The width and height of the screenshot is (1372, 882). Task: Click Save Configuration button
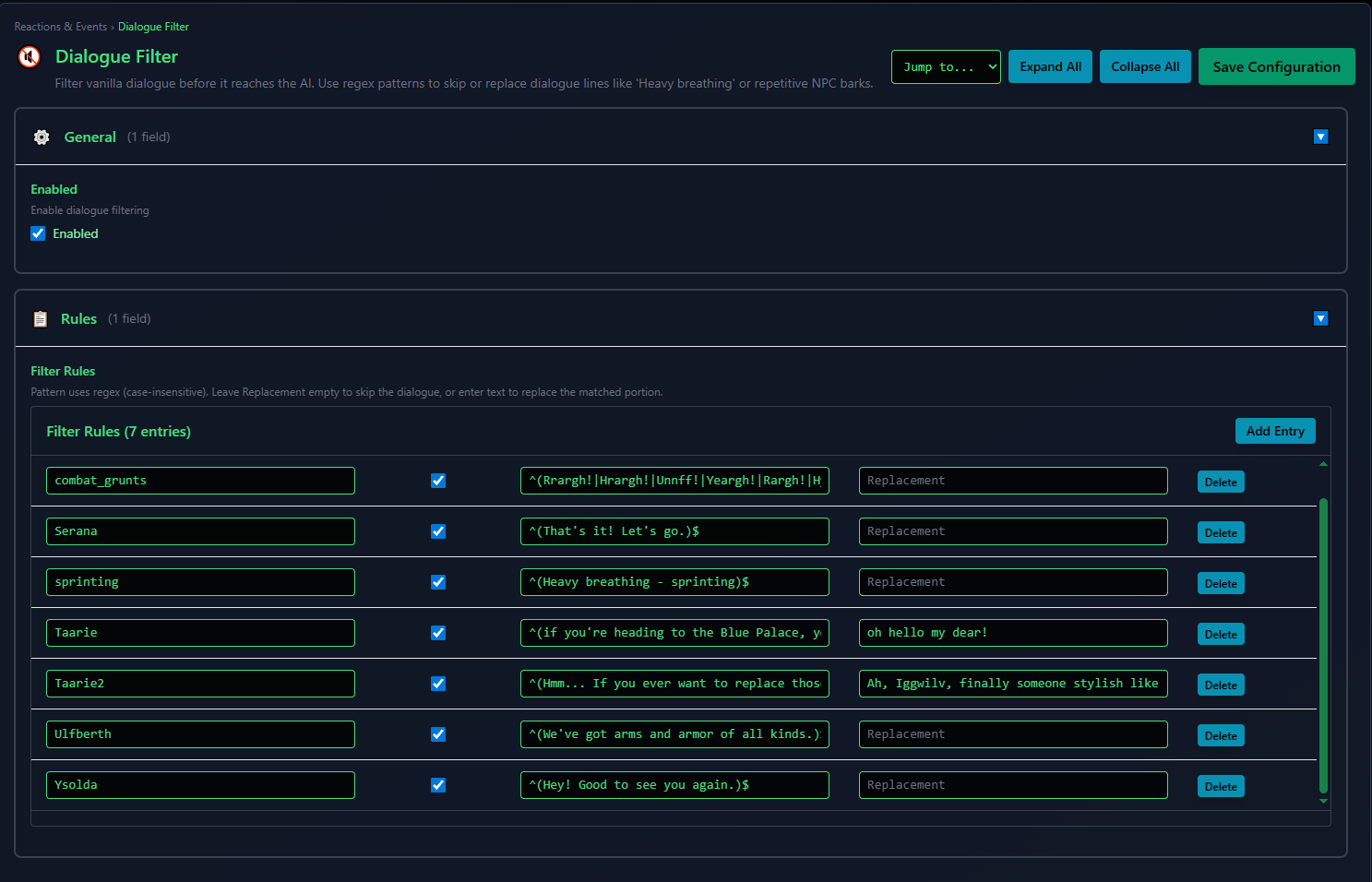click(1275, 67)
